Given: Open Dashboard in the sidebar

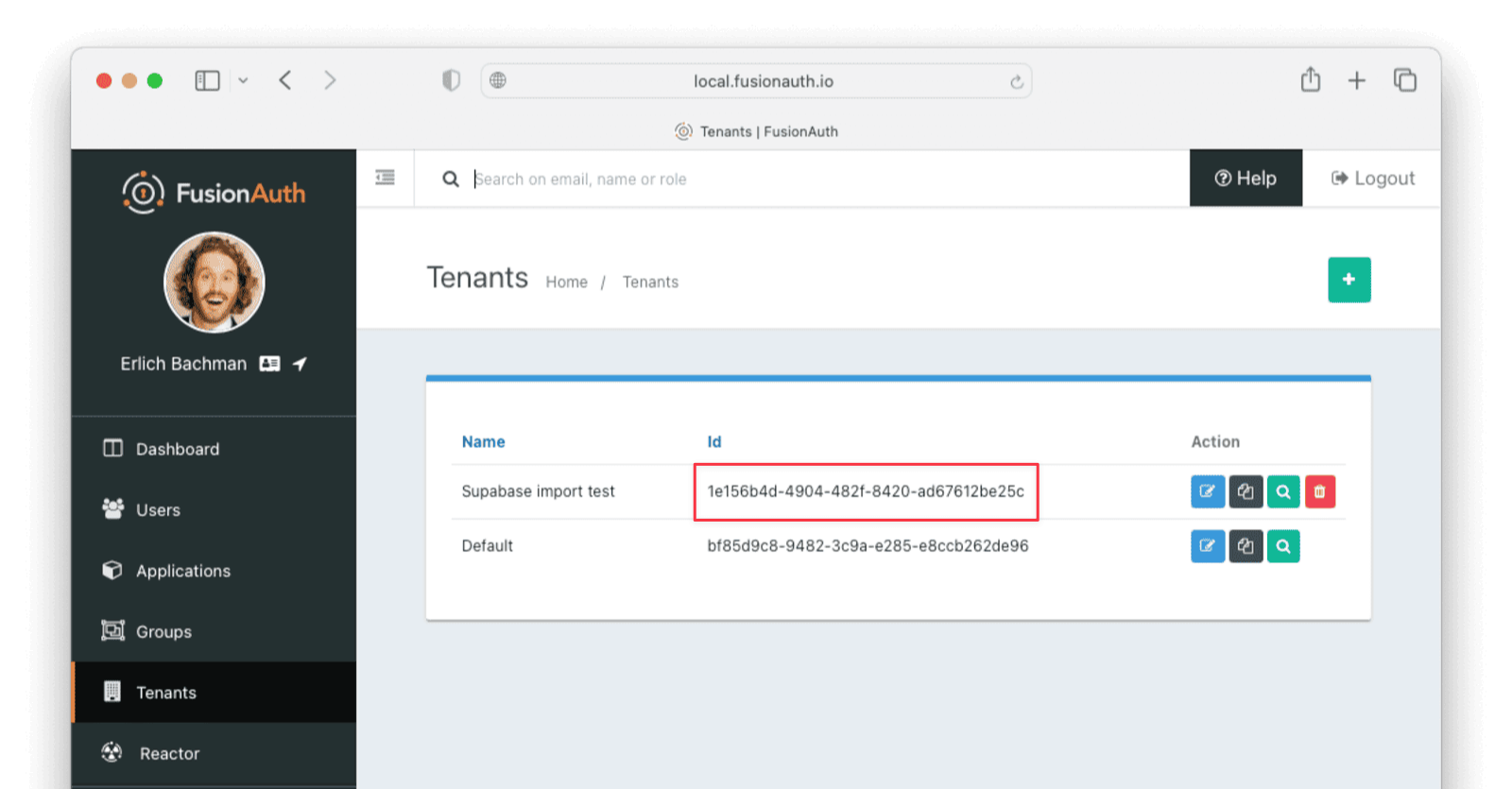Looking at the screenshot, I should 215,449.
